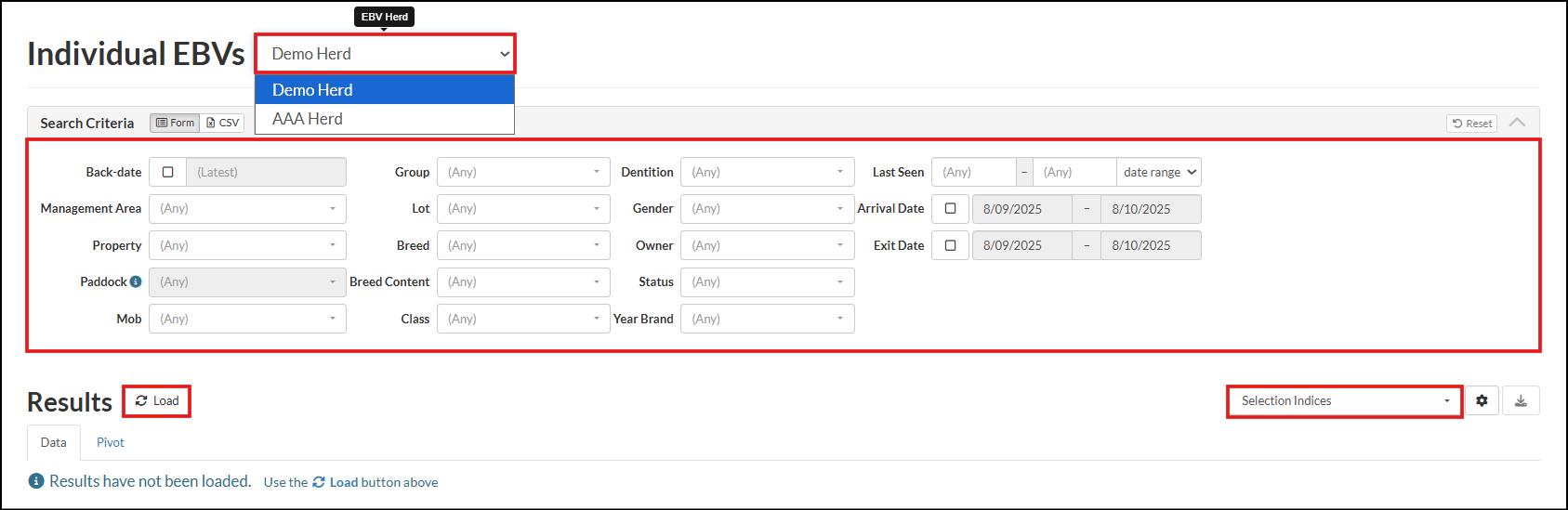Click the download results icon
The width and height of the screenshot is (1568, 510).
point(1521,400)
